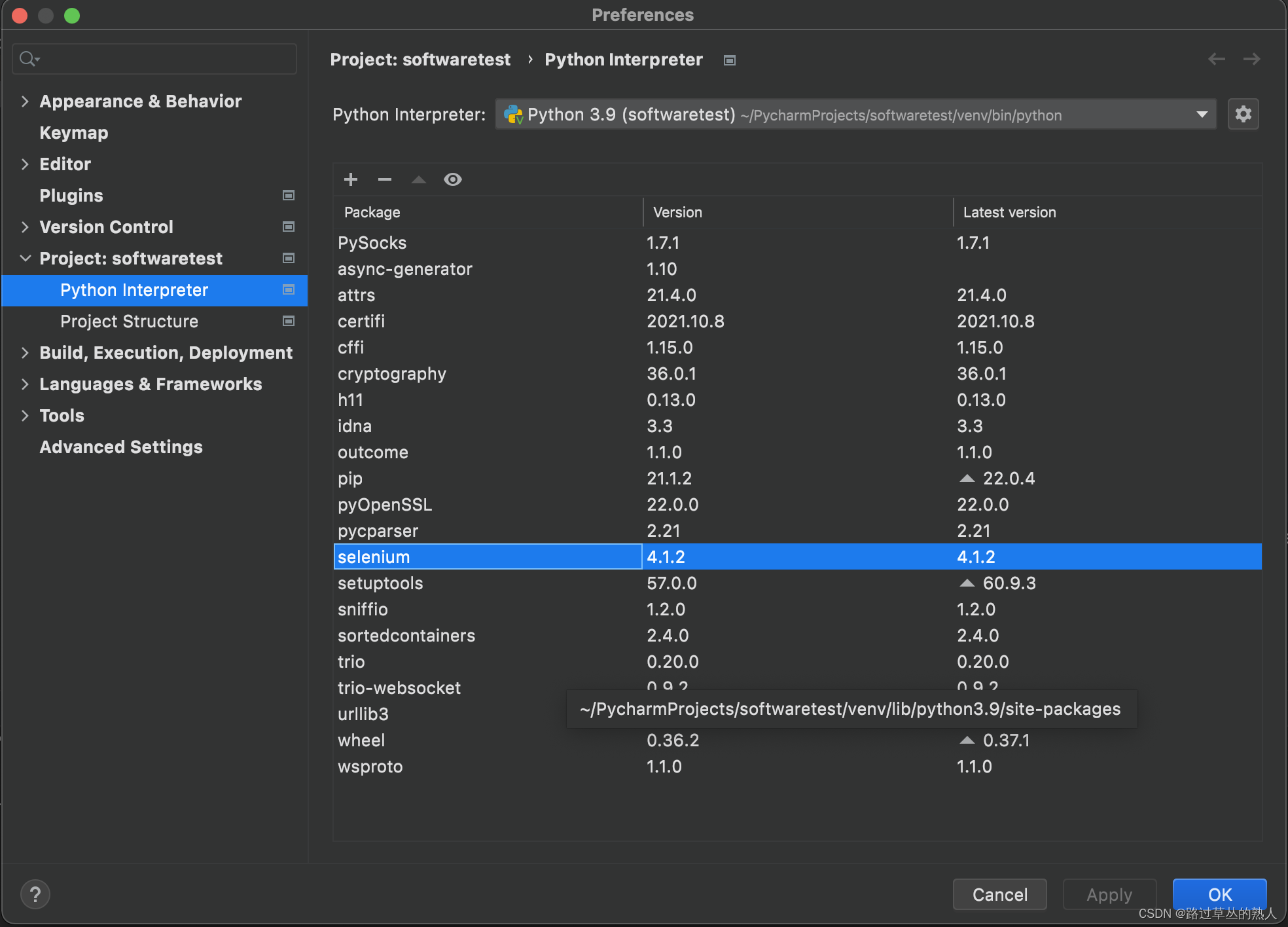
Task: Click the upgrade arrow next to wheel 0.37.1
Action: click(x=967, y=740)
